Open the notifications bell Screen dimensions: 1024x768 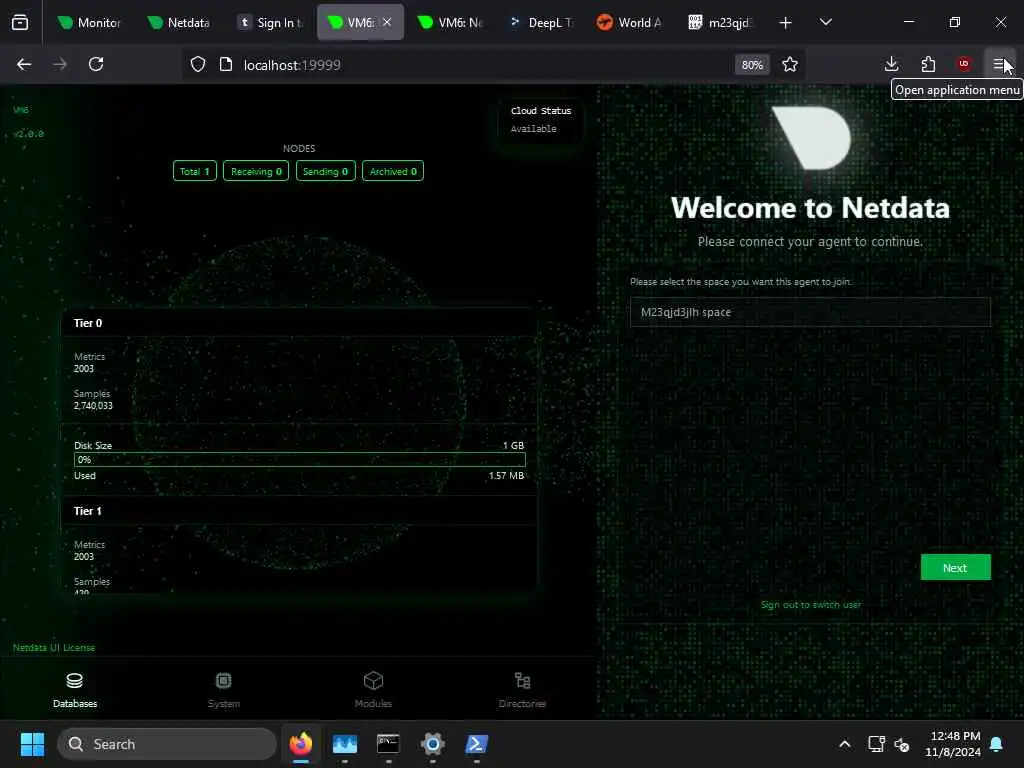tap(997, 744)
